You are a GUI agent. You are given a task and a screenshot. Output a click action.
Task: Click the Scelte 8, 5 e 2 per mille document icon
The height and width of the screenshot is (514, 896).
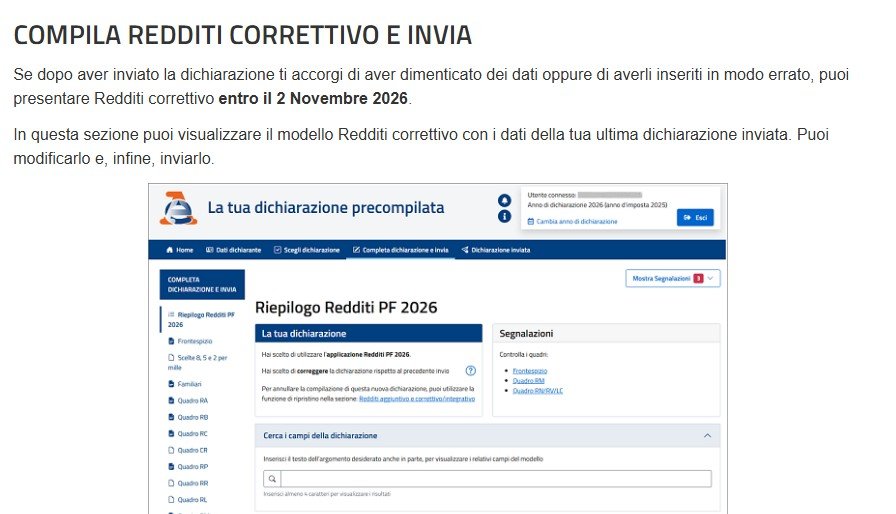tap(171, 358)
